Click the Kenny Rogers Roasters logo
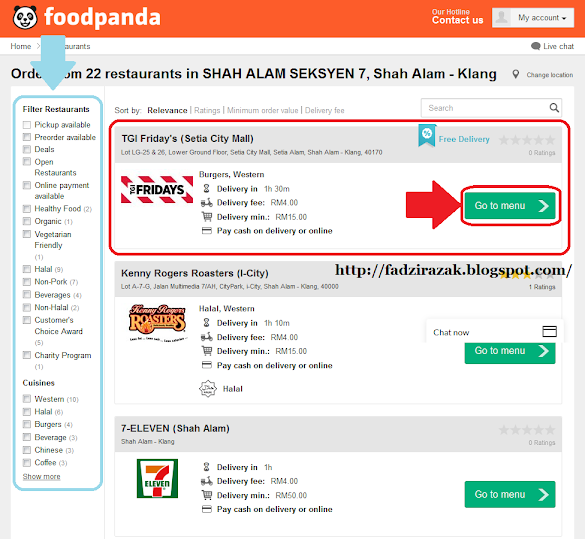Screen dimensions: 585x539 pos(157,323)
